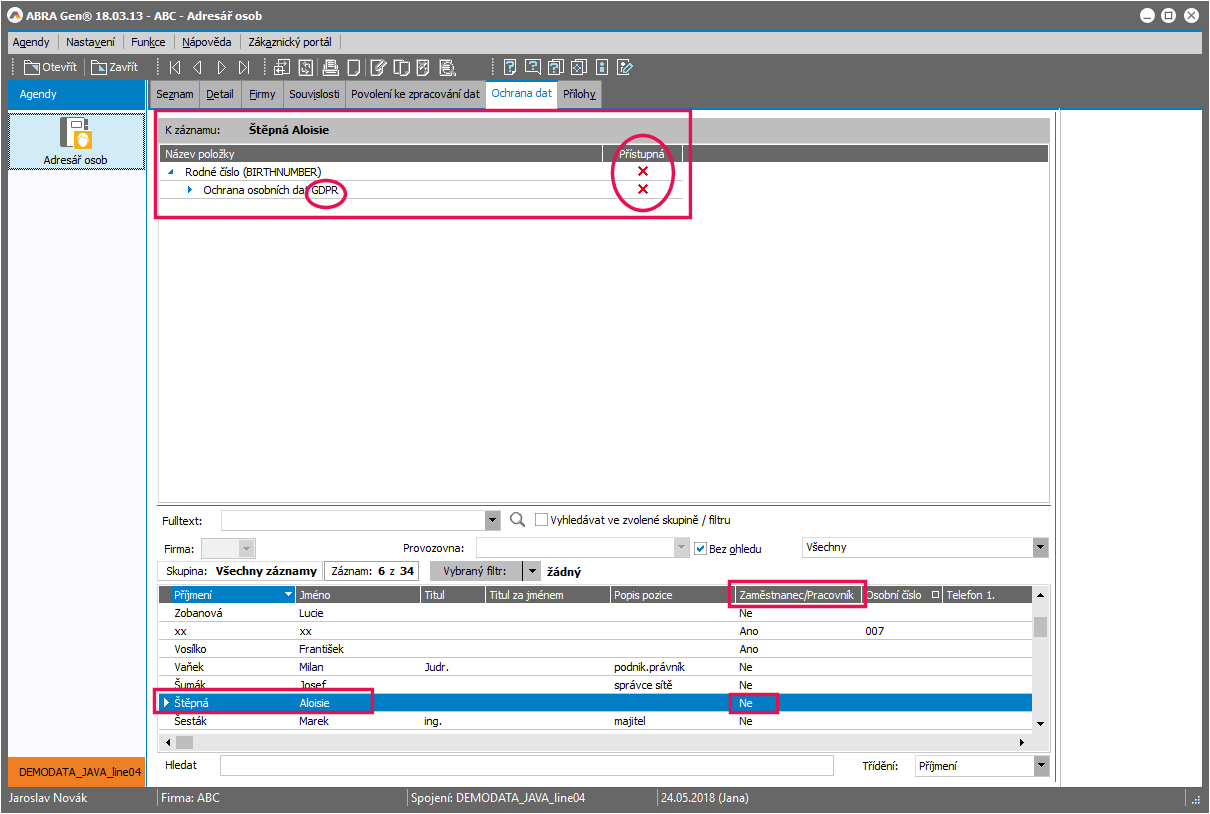Viewport: 1210px width, 814px height.
Task: Open the 'Povolení ke zpracování dat' tab
Action: coord(415,94)
